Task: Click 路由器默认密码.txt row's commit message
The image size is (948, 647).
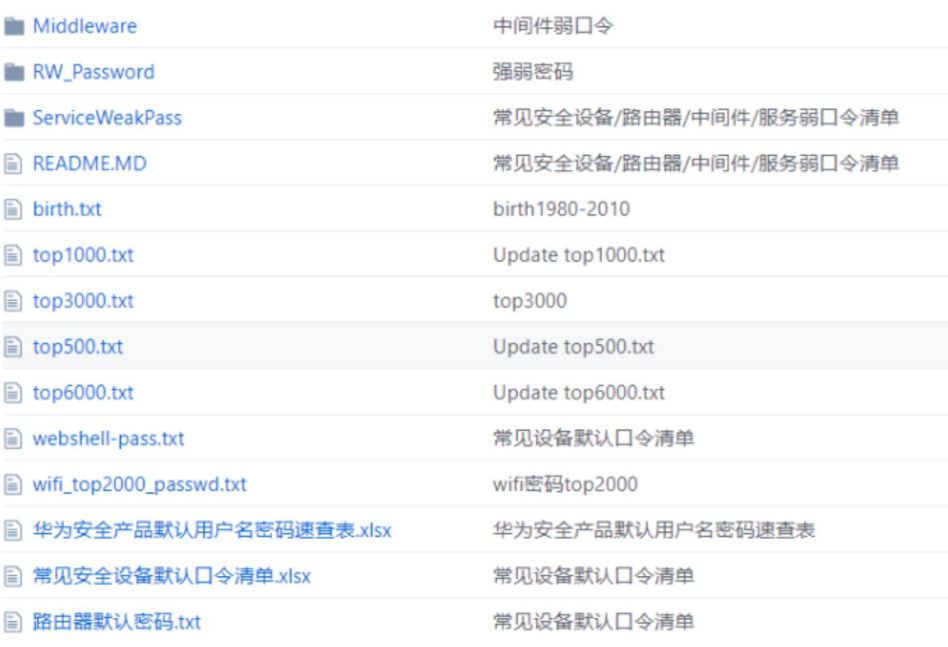Action: 594,622
